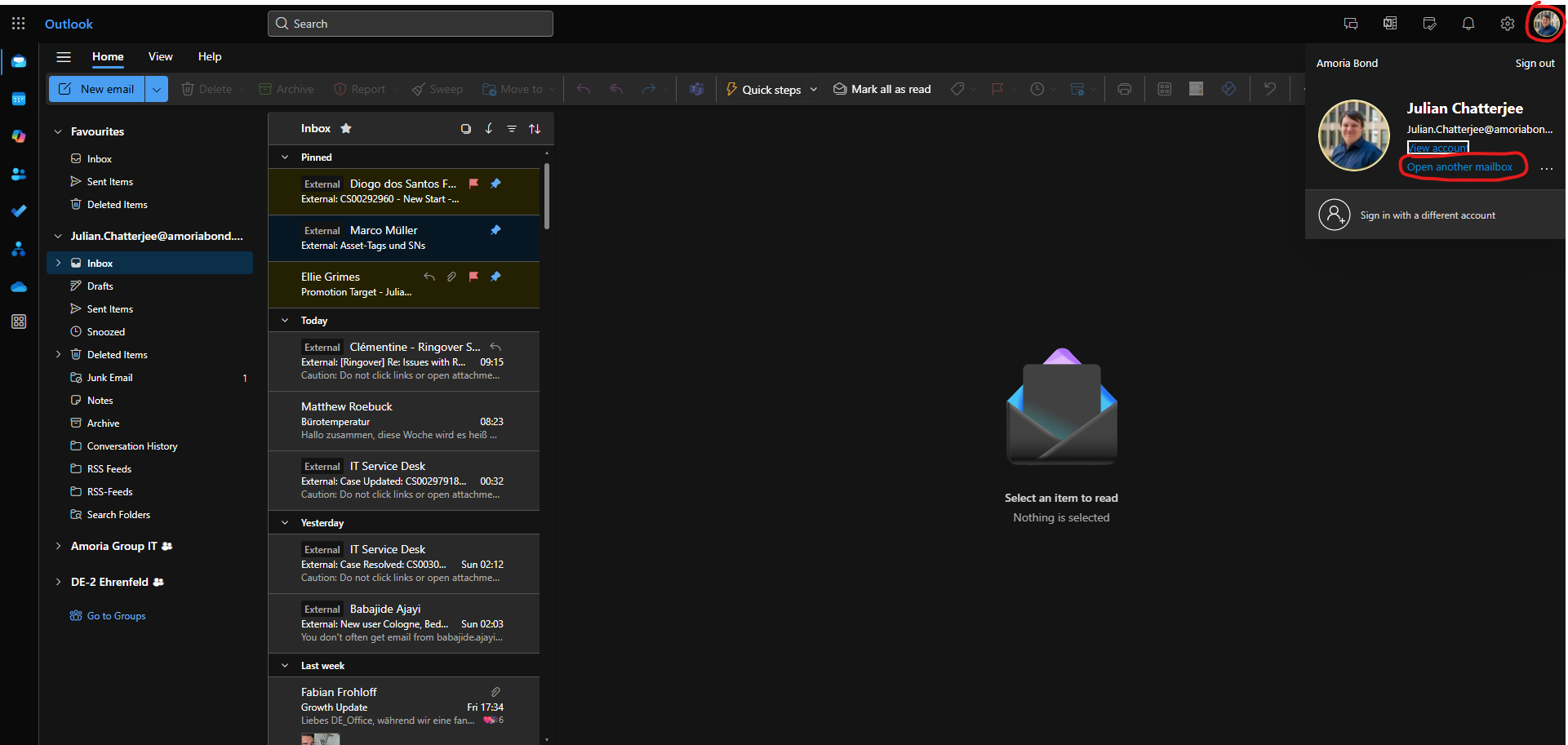Viewport: 1568px width, 745px height.
Task: Open the My Day calendar-check icon
Action: click(1429, 24)
